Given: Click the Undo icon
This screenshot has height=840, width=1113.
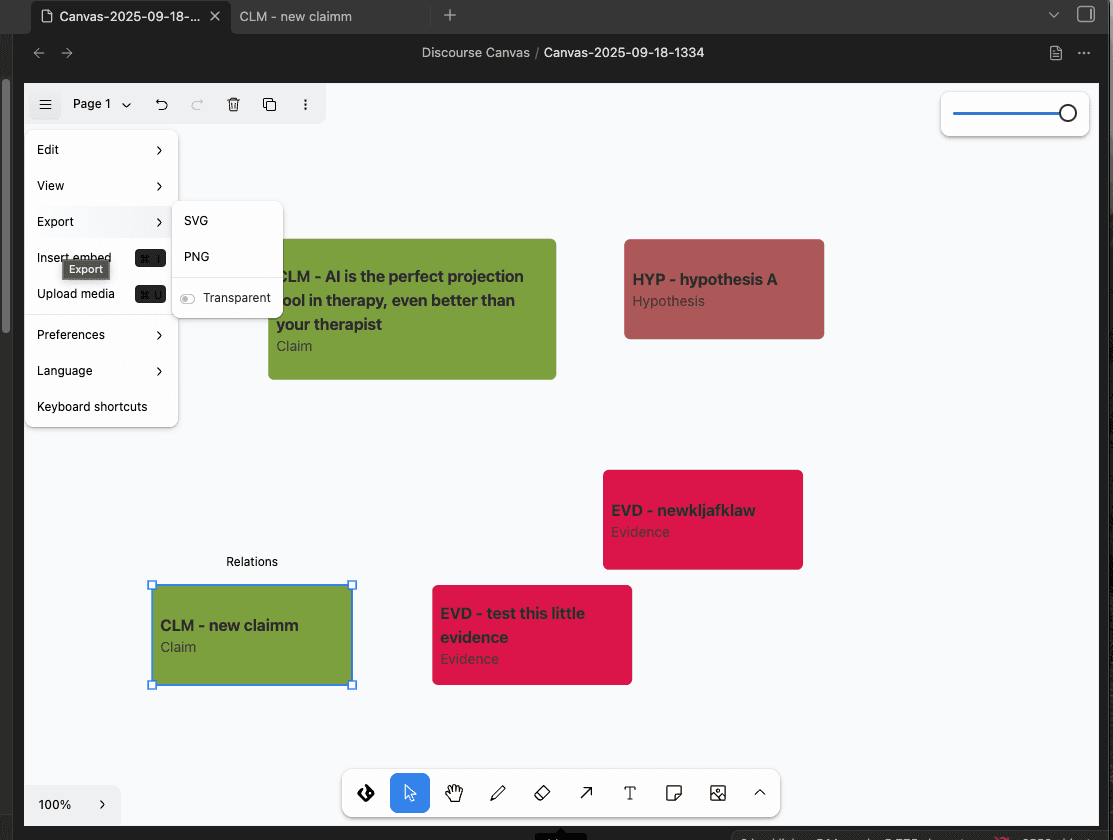Looking at the screenshot, I should coord(161,104).
